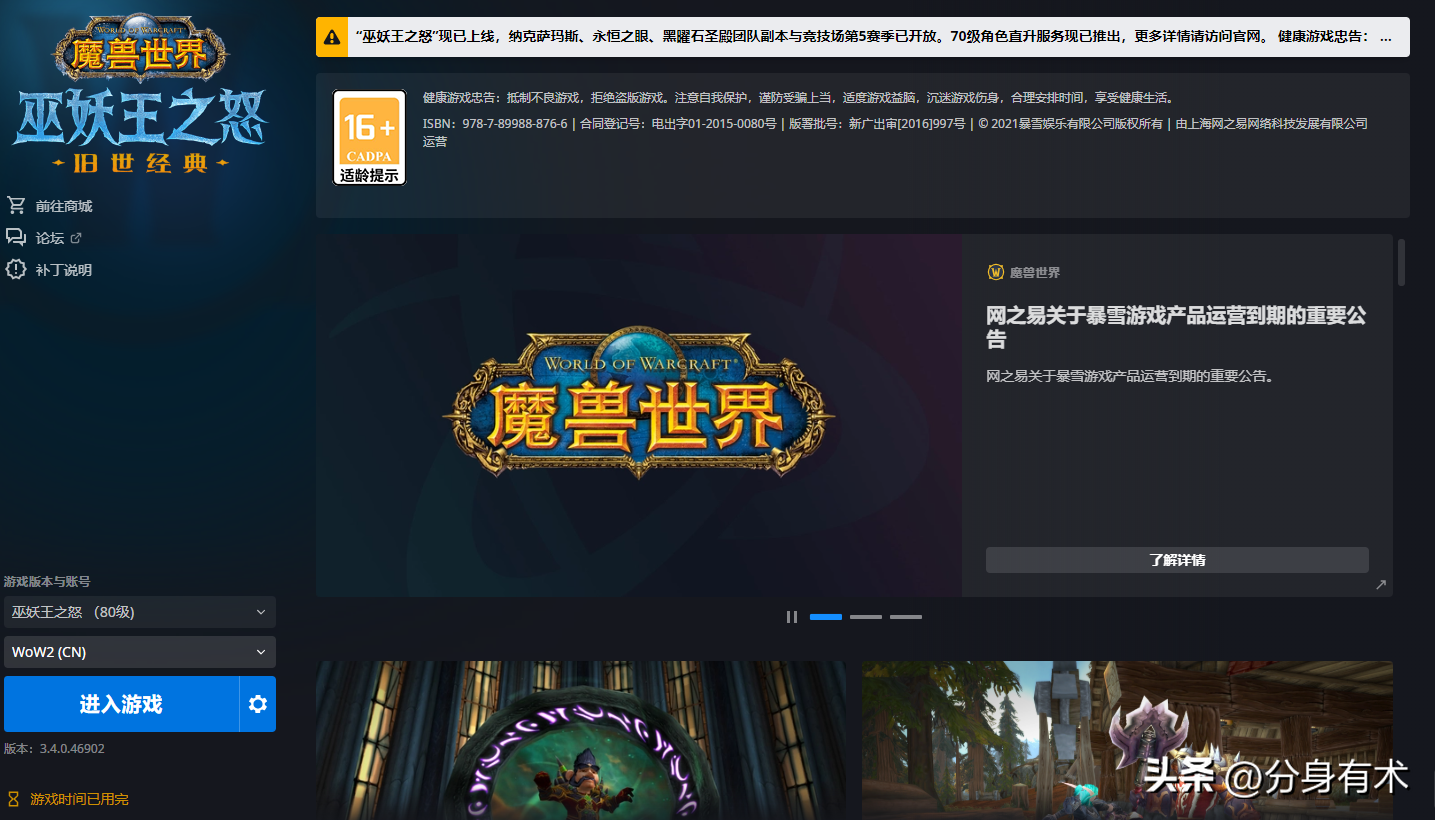Click the news scrollbar thumb
This screenshot has height=820, width=1435.
1401,262
